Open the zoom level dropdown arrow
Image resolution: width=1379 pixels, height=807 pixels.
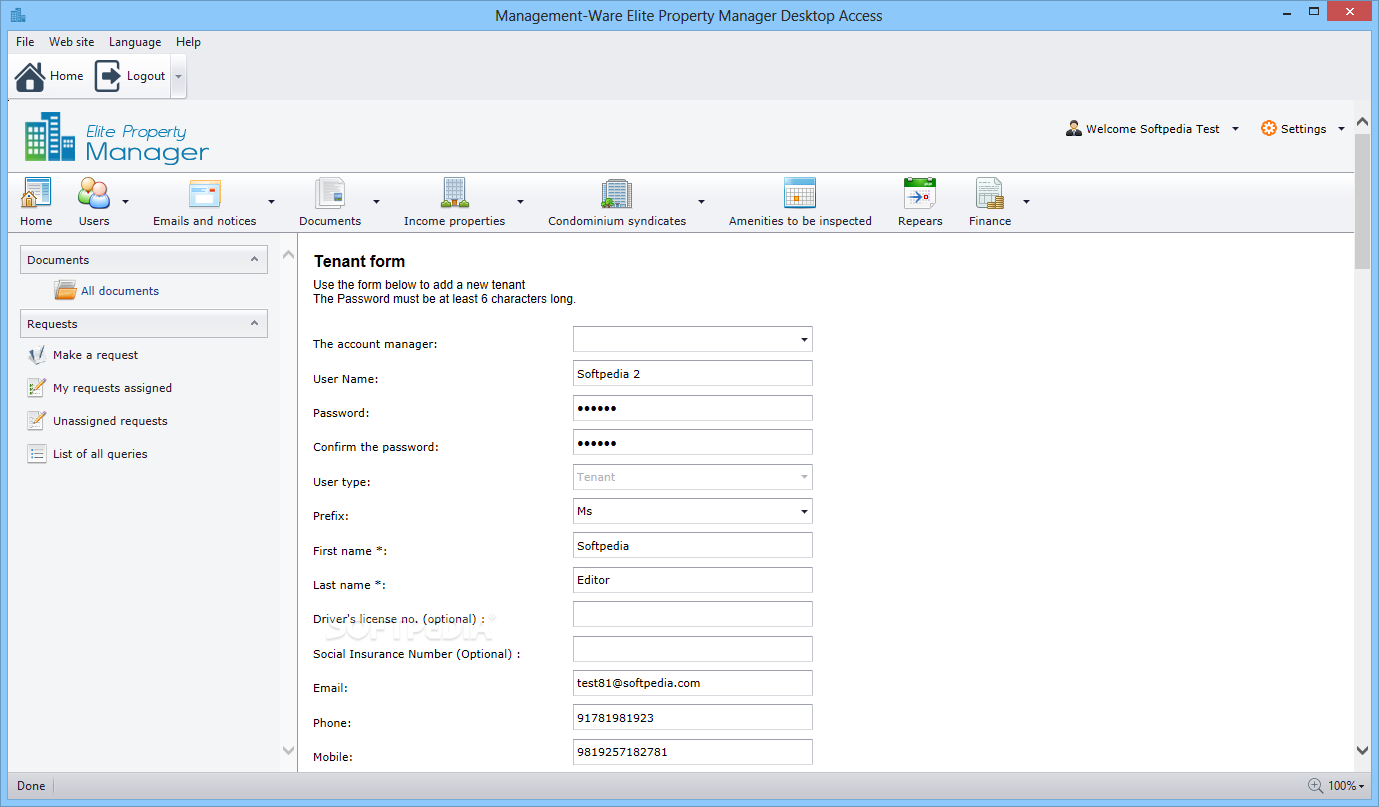pos(1362,786)
